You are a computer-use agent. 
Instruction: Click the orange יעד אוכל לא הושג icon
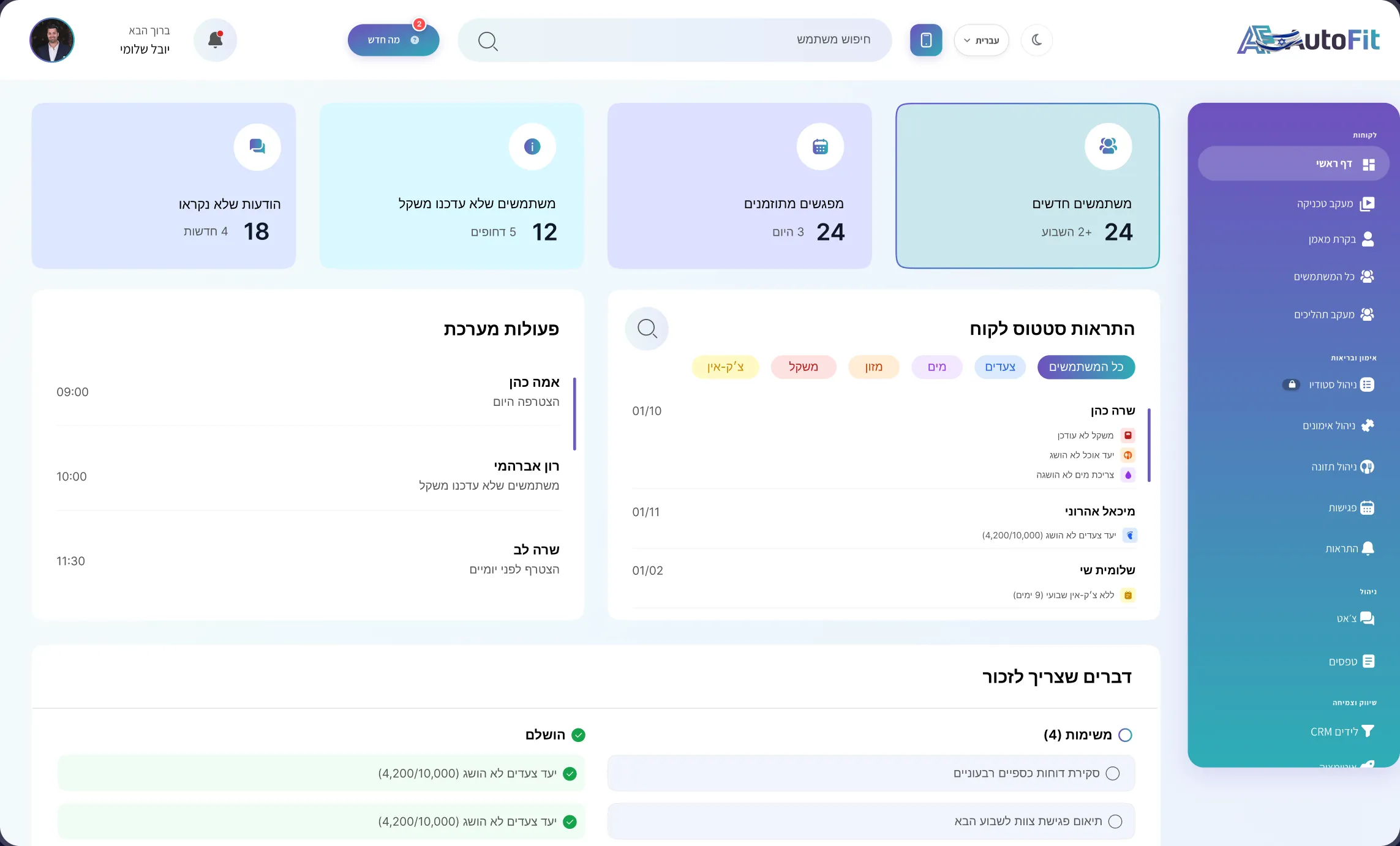coord(1128,455)
